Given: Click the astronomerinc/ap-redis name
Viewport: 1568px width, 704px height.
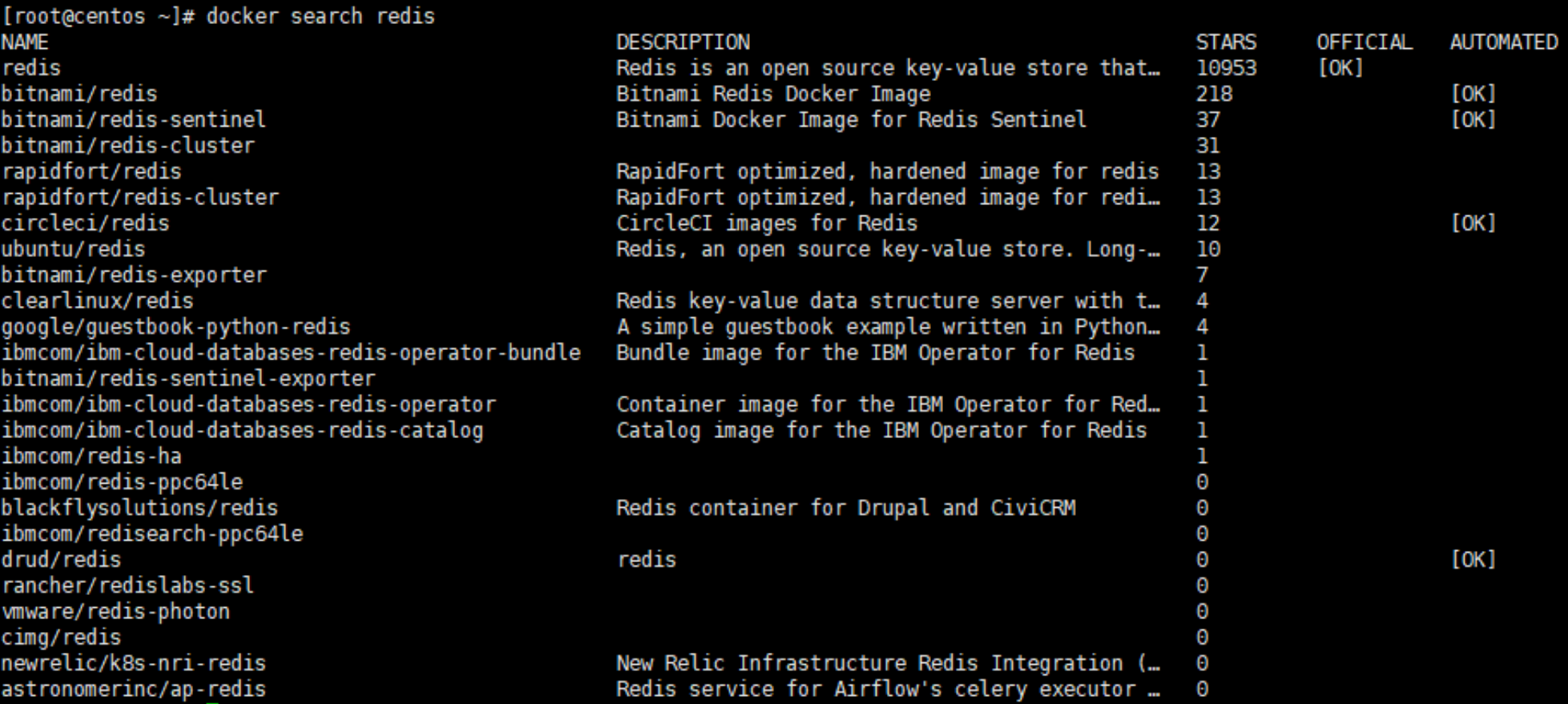Looking at the screenshot, I should (x=133, y=689).
